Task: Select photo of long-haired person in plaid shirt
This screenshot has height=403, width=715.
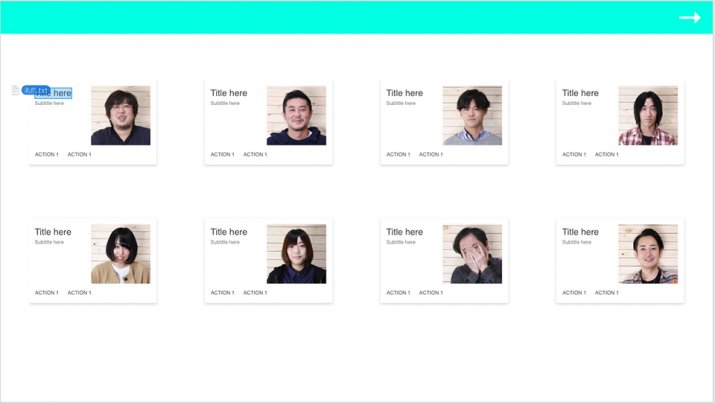Action: pos(648,115)
